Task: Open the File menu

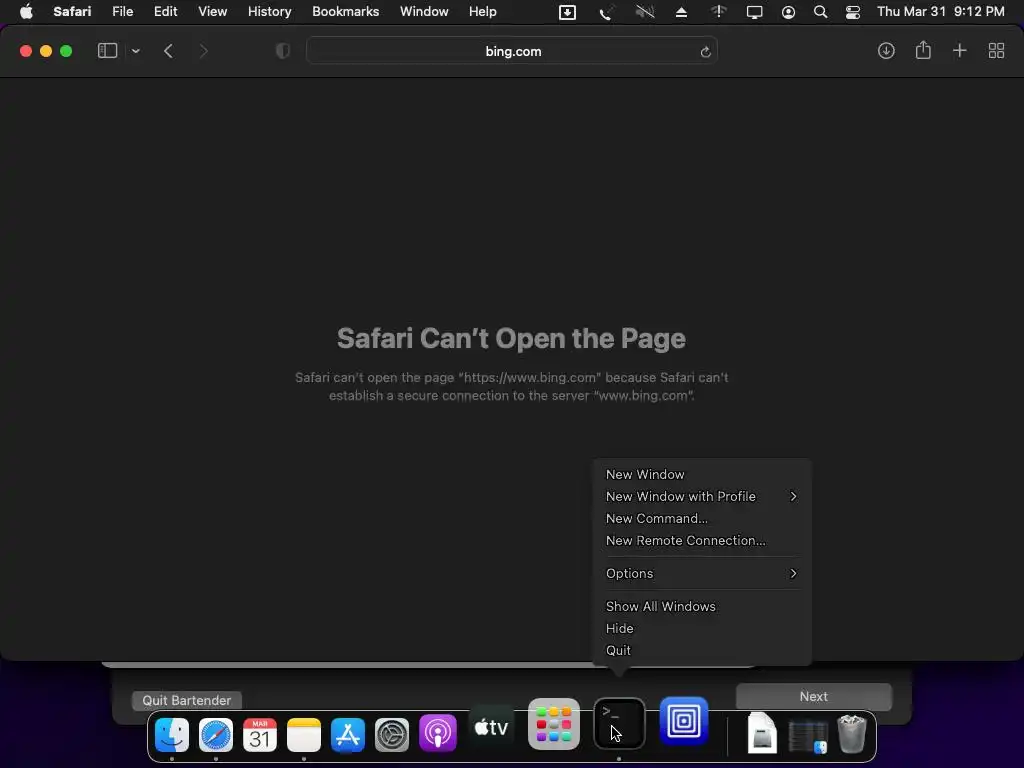Action: click(x=122, y=12)
